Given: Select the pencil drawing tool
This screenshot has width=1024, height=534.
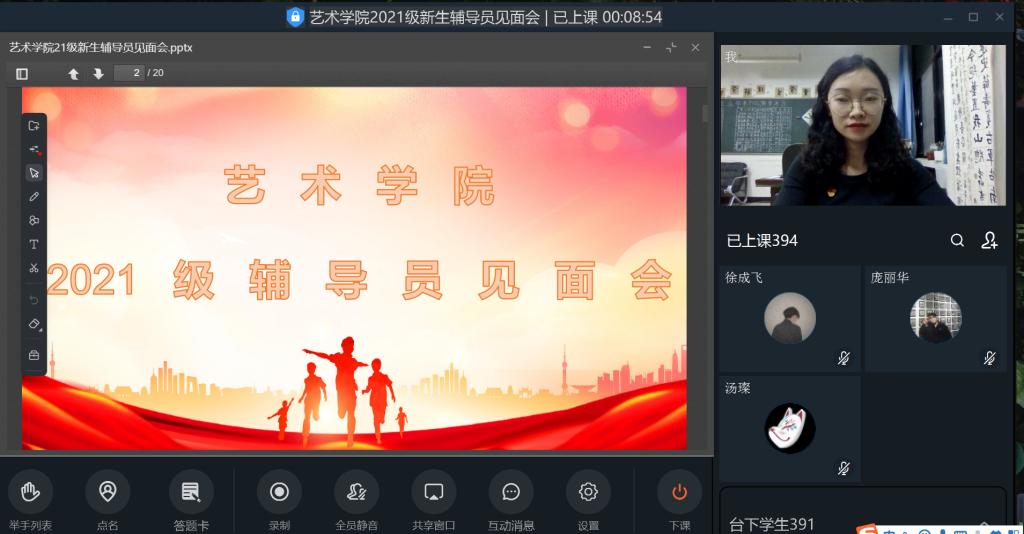Looking at the screenshot, I should pos(34,197).
